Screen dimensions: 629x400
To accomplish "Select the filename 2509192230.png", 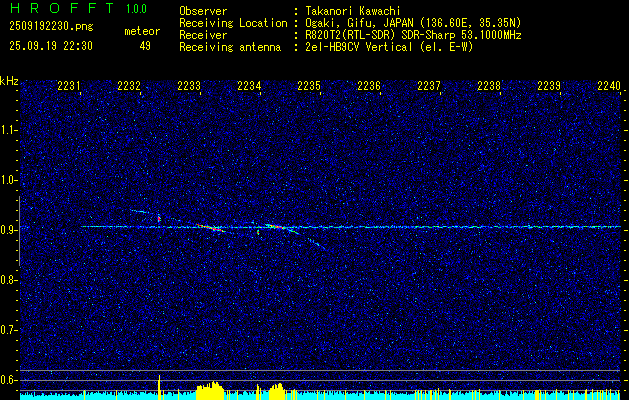I will coord(51,26).
